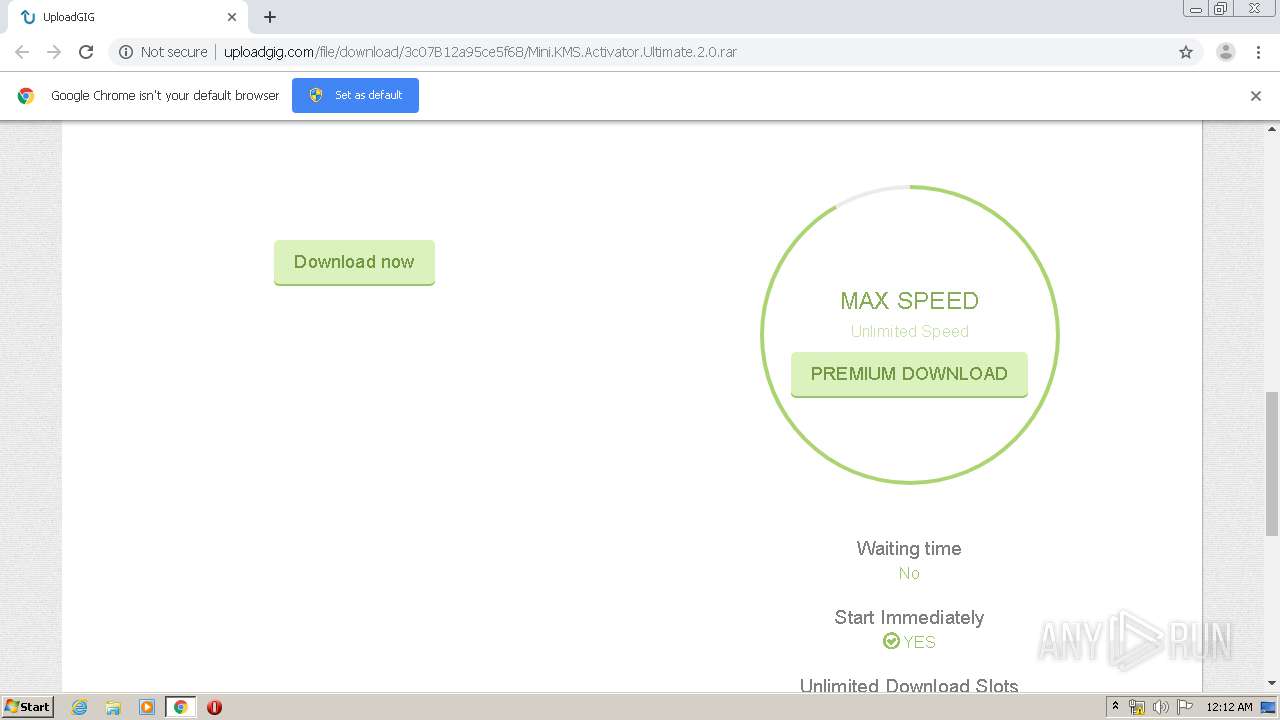
Task: Open Chrome three-dot menu
Action: [x=1258, y=52]
